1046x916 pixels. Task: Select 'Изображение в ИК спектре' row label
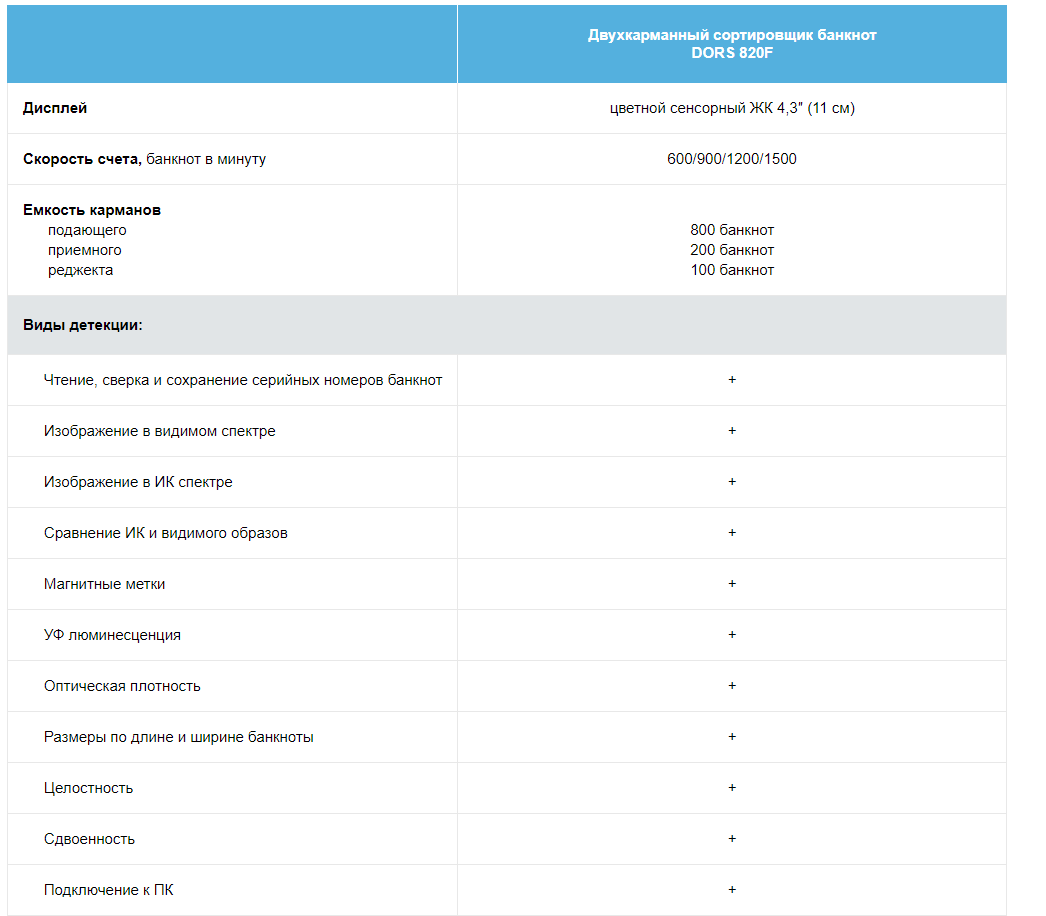138,482
